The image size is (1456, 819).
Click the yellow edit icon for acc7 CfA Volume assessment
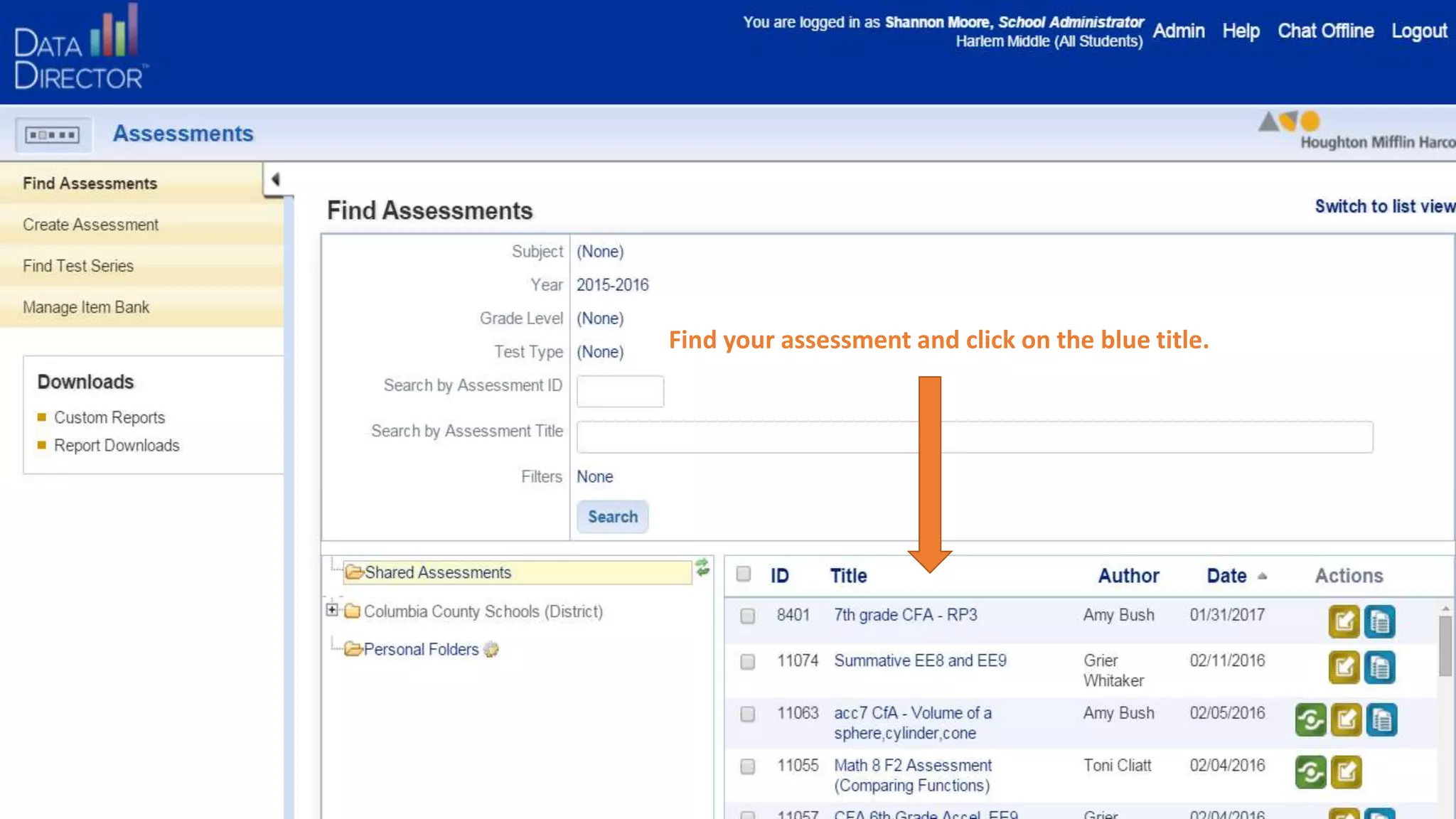pos(1346,719)
